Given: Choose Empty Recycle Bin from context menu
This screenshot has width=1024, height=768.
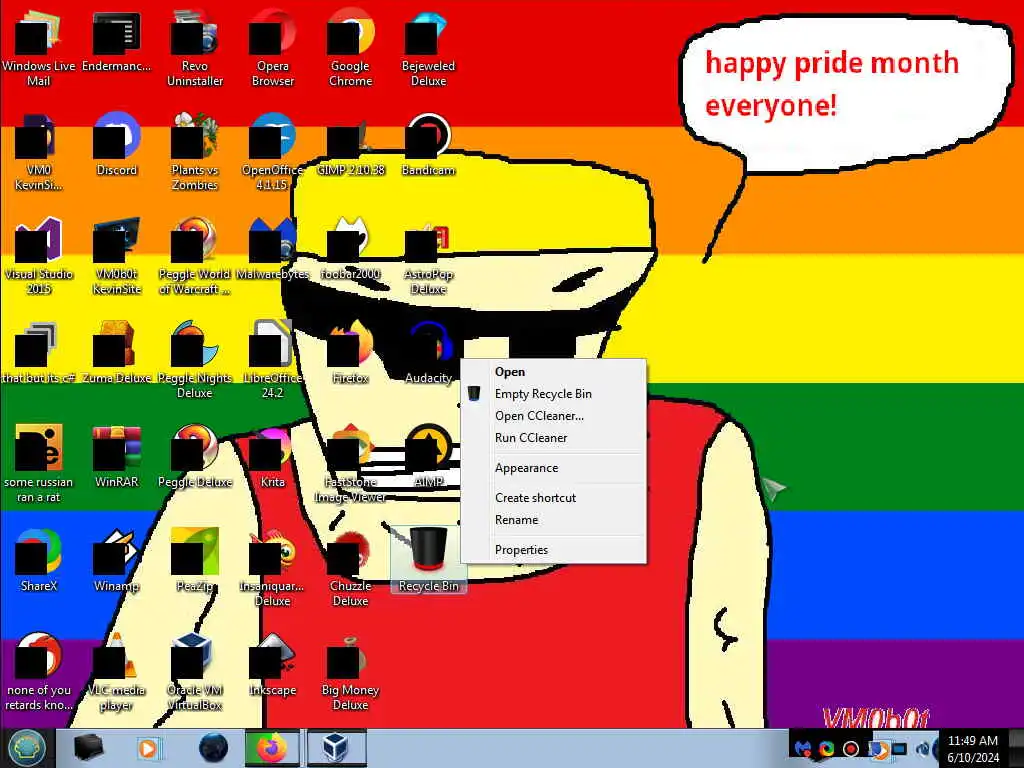Looking at the screenshot, I should coord(554,394).
